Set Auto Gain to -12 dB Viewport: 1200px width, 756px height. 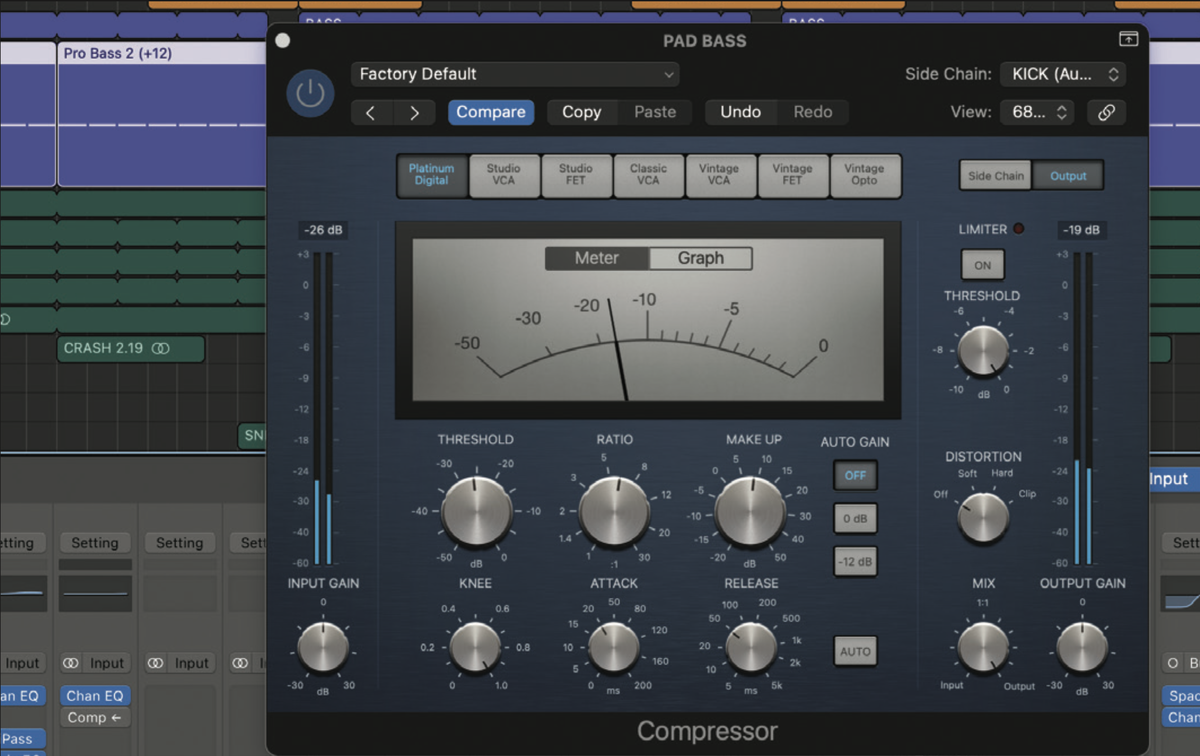point(855,562)
